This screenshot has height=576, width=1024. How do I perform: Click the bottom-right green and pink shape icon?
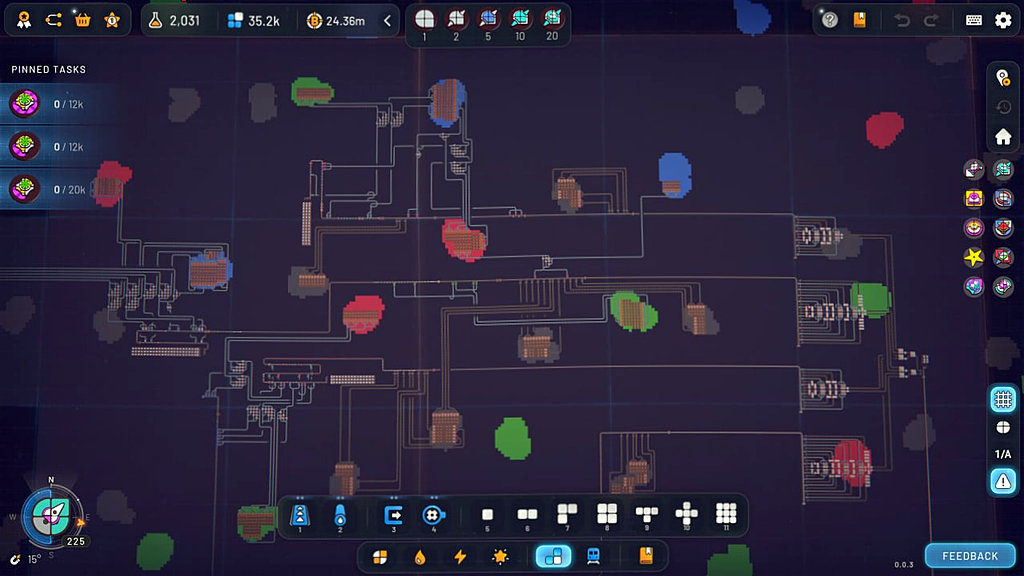tap(1003, 286)
